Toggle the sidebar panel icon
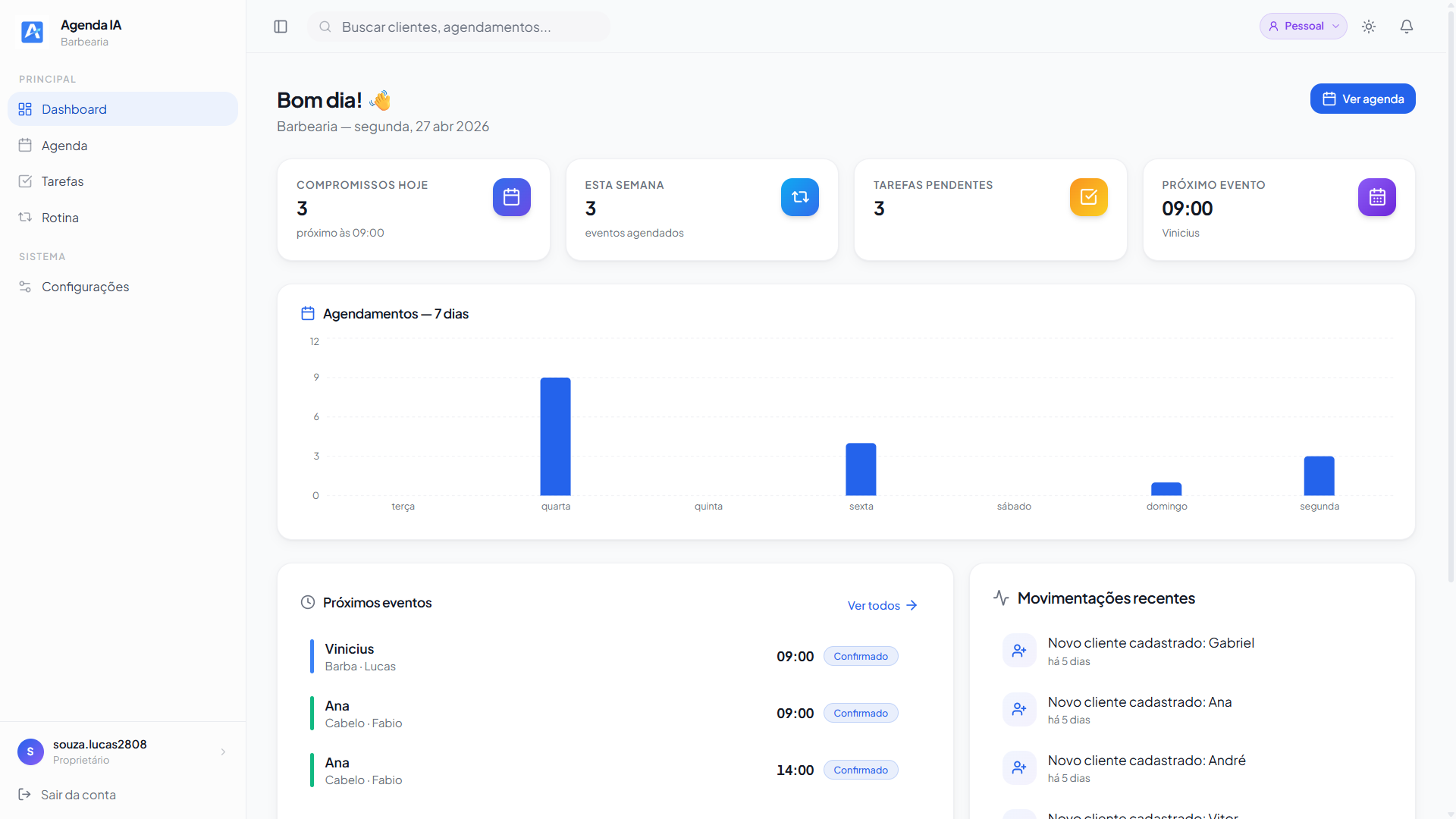 tap(281, 27)
